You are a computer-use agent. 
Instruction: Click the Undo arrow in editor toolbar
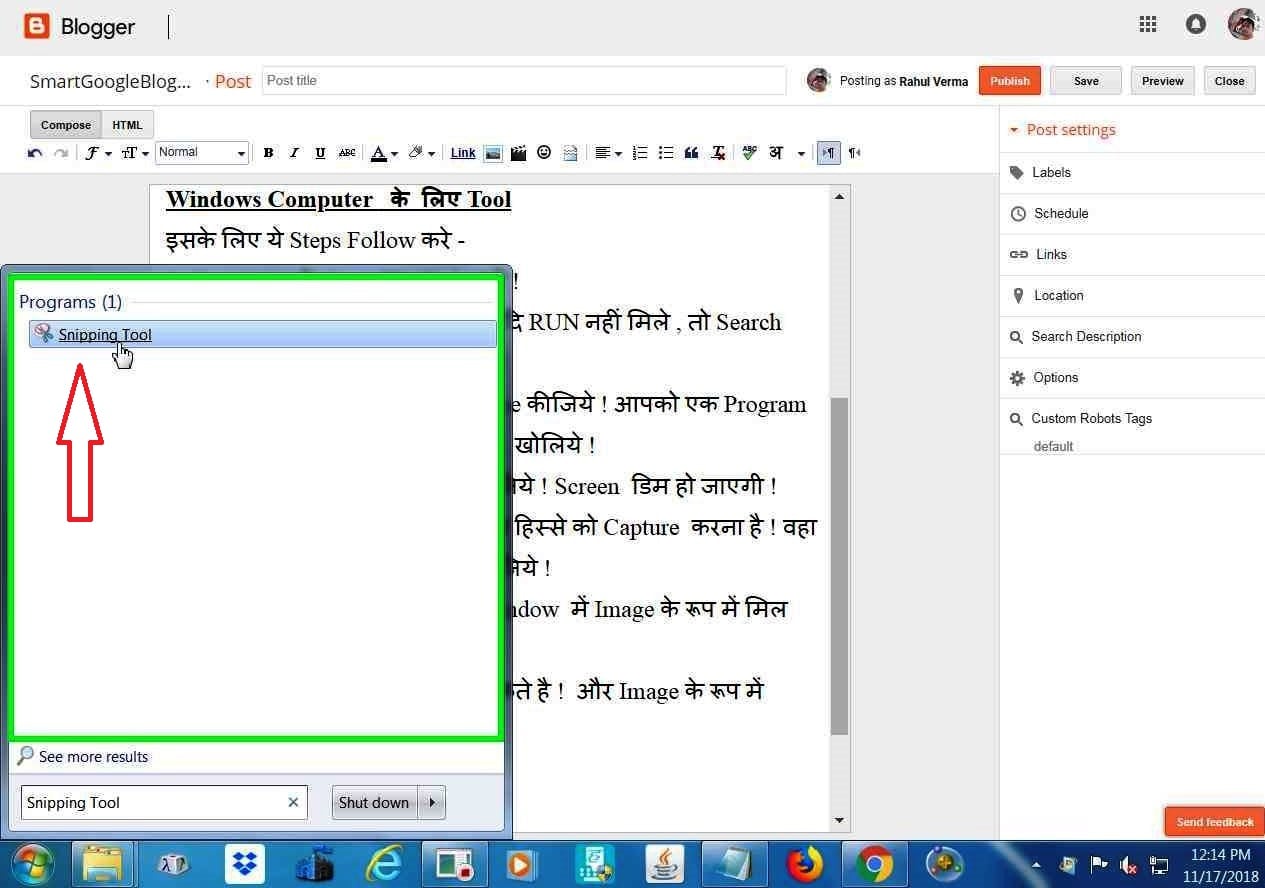35,153
